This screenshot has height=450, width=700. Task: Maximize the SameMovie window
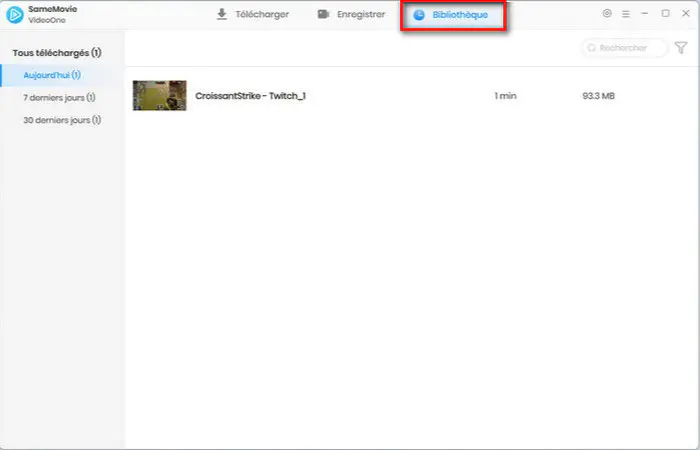point(665,13)
